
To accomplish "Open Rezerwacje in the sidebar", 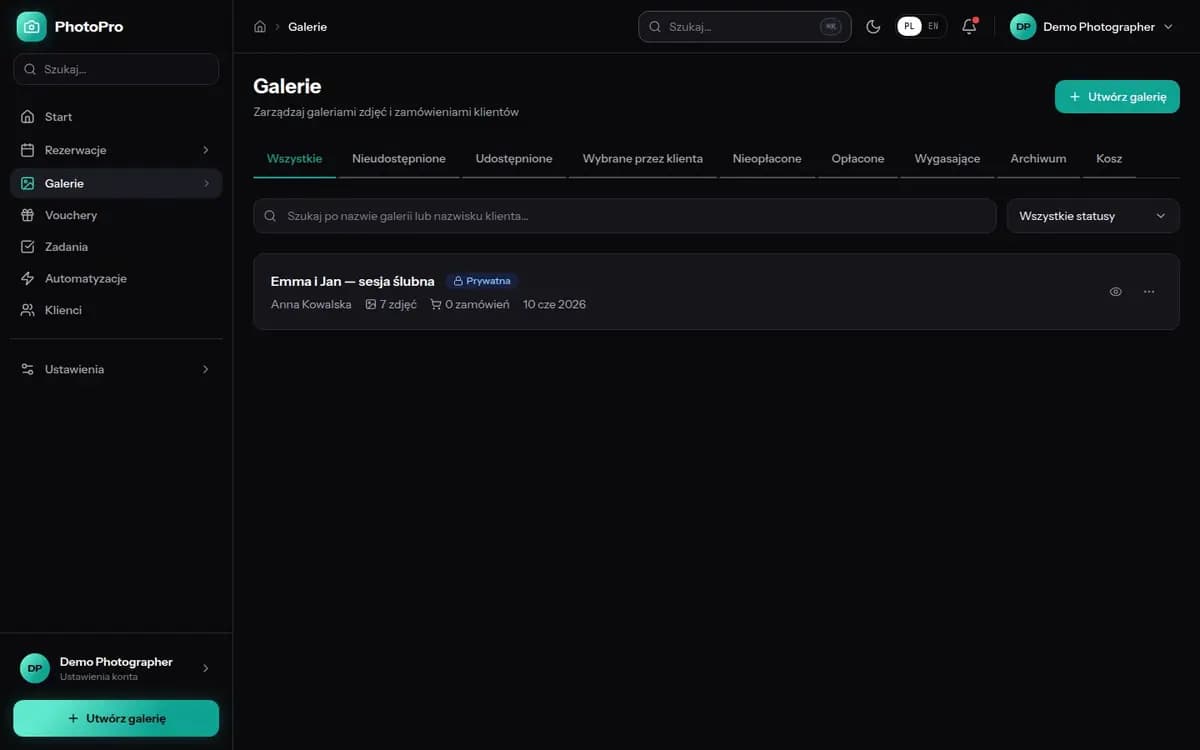I will click(116, 150).
